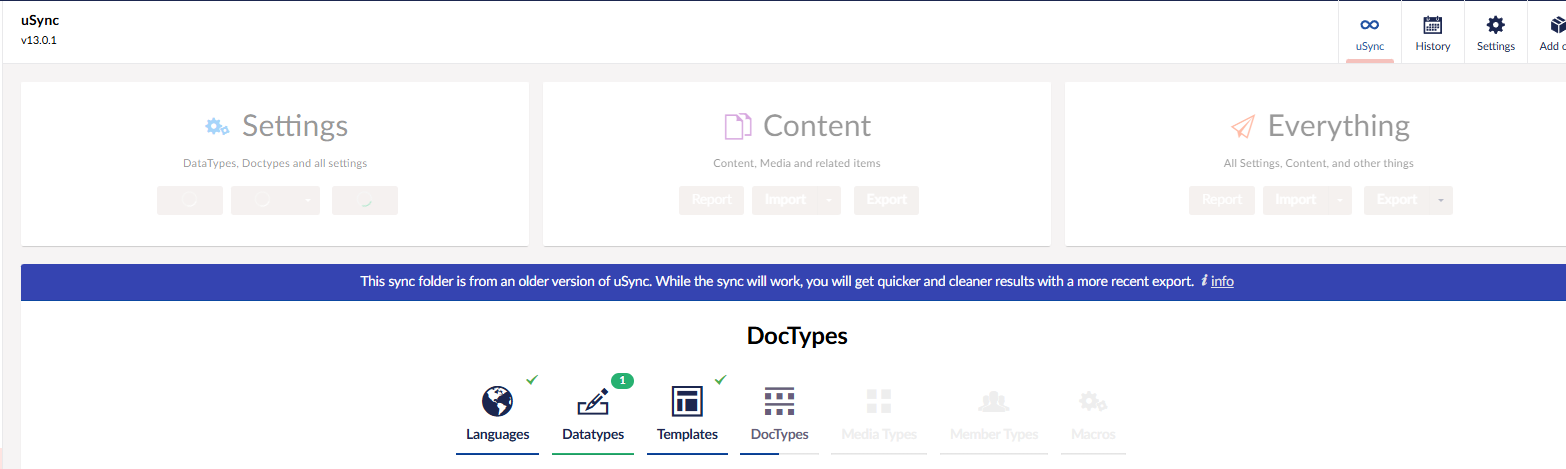Click the Settings card gears icon
Image resolution: width=1566 pixels, height=469 pixels.
217,126
